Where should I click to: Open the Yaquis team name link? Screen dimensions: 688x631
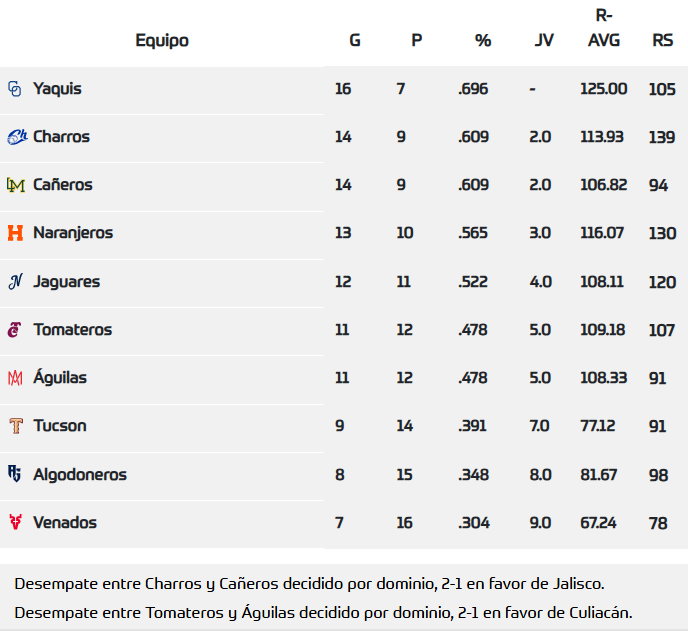tap(57, 89)
